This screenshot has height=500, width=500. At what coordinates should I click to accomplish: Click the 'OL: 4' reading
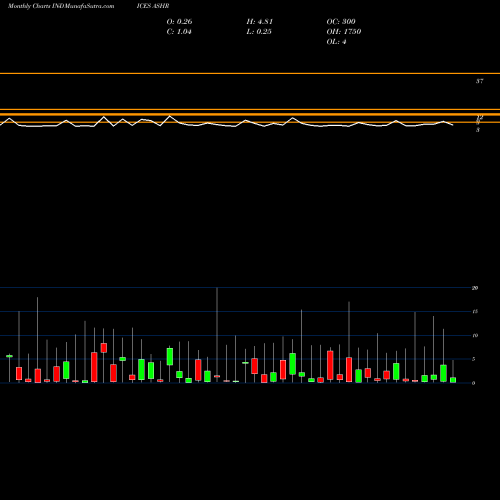click(336, 42)
